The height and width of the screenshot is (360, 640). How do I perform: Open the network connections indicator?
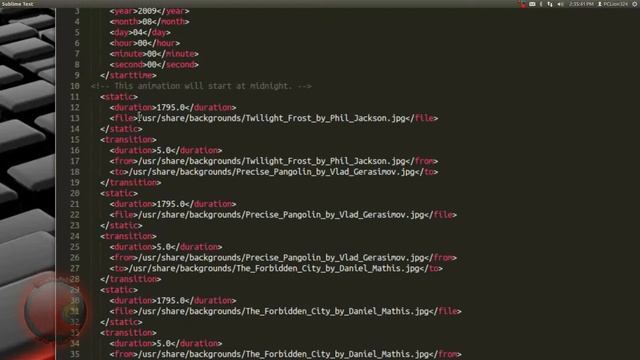550,4
